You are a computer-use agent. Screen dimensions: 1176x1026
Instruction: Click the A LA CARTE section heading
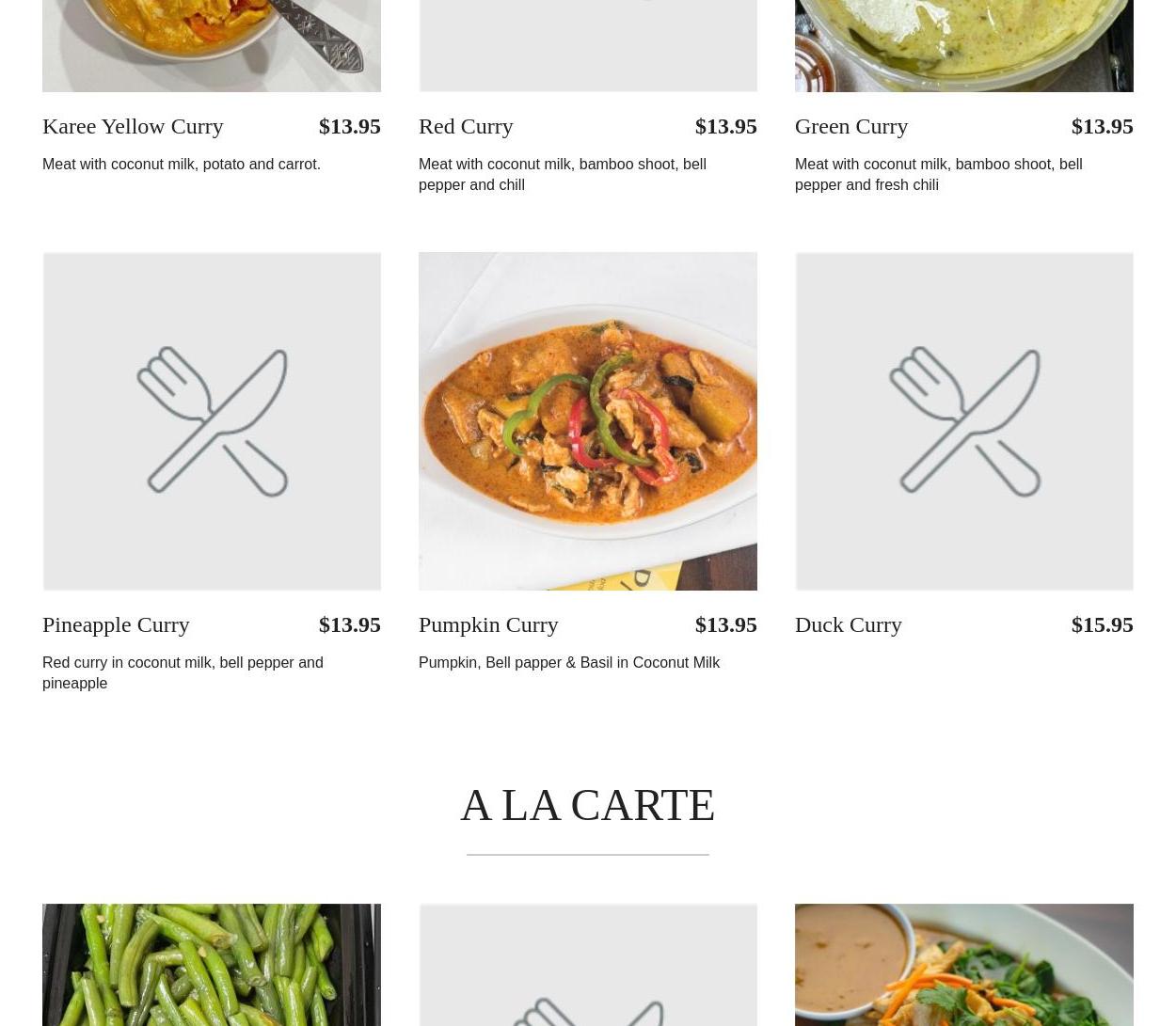588,805
